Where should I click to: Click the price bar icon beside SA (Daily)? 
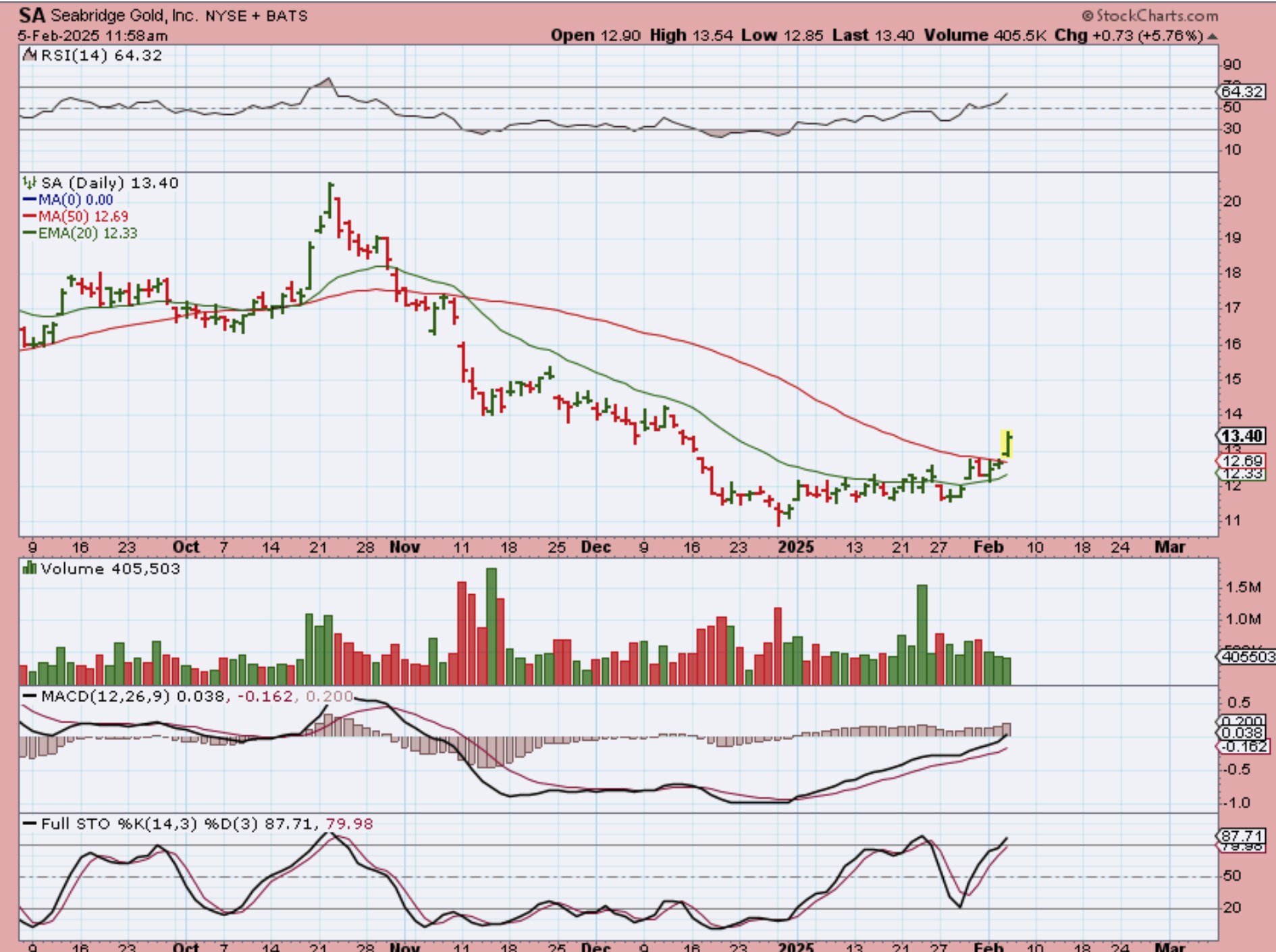click(29, 183)
